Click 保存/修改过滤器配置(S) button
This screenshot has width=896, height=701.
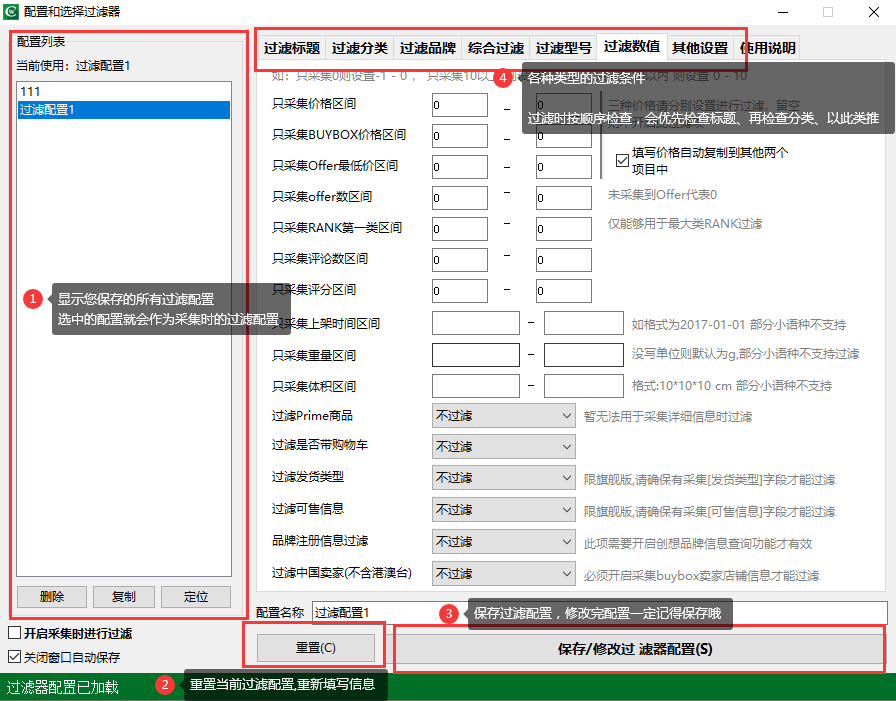coord(635,649)
